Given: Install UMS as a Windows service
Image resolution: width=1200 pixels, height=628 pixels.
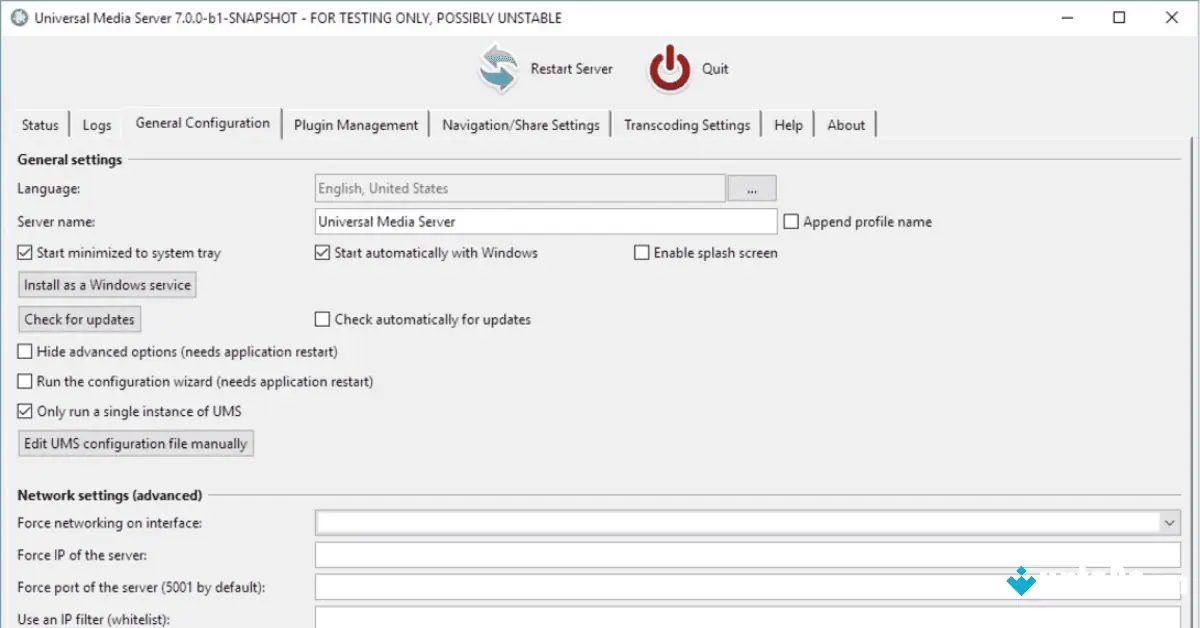Looking at the screenshot, I should [x=106, y=284].
